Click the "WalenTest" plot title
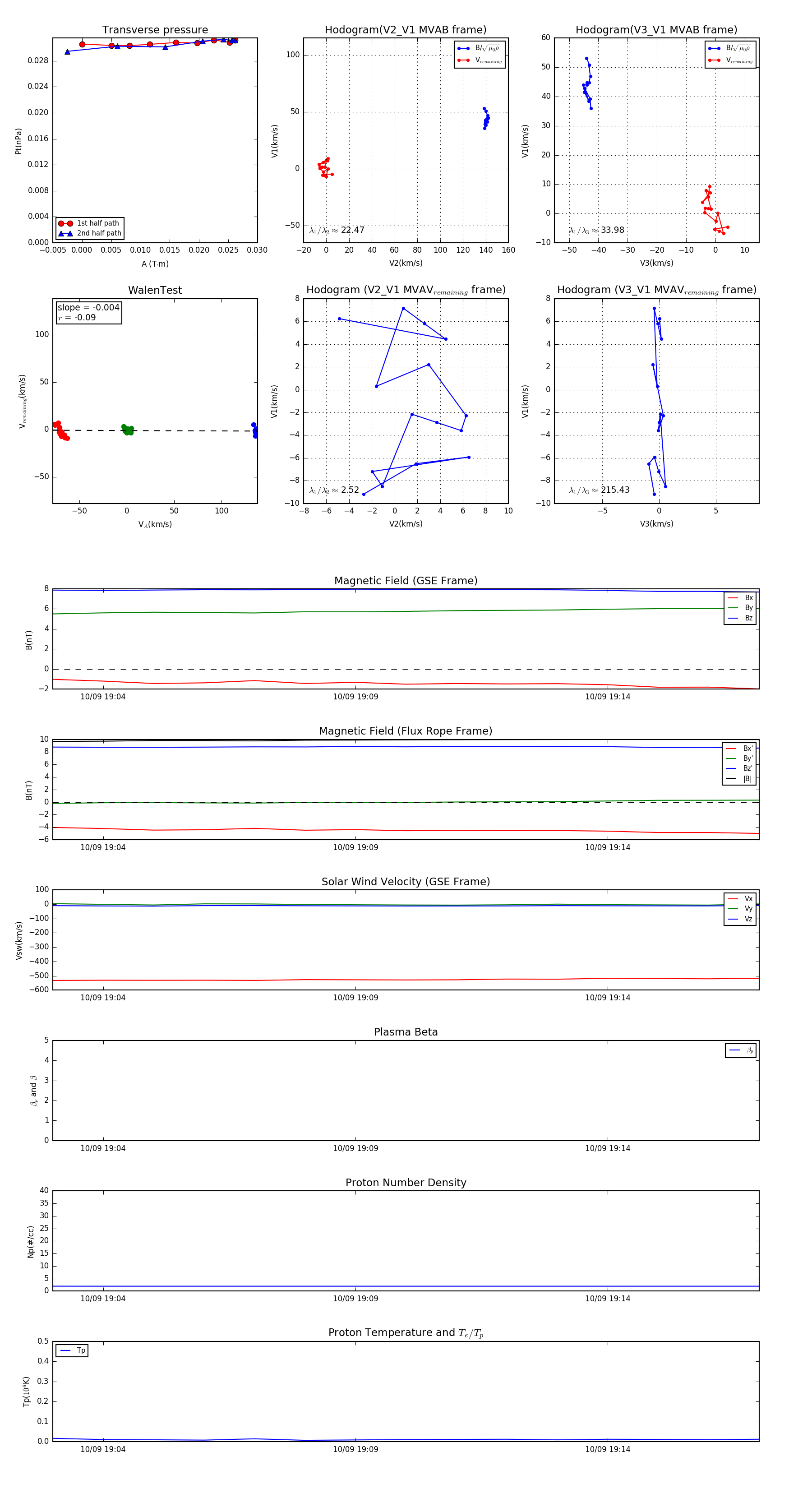 click(x=155, y=290)
